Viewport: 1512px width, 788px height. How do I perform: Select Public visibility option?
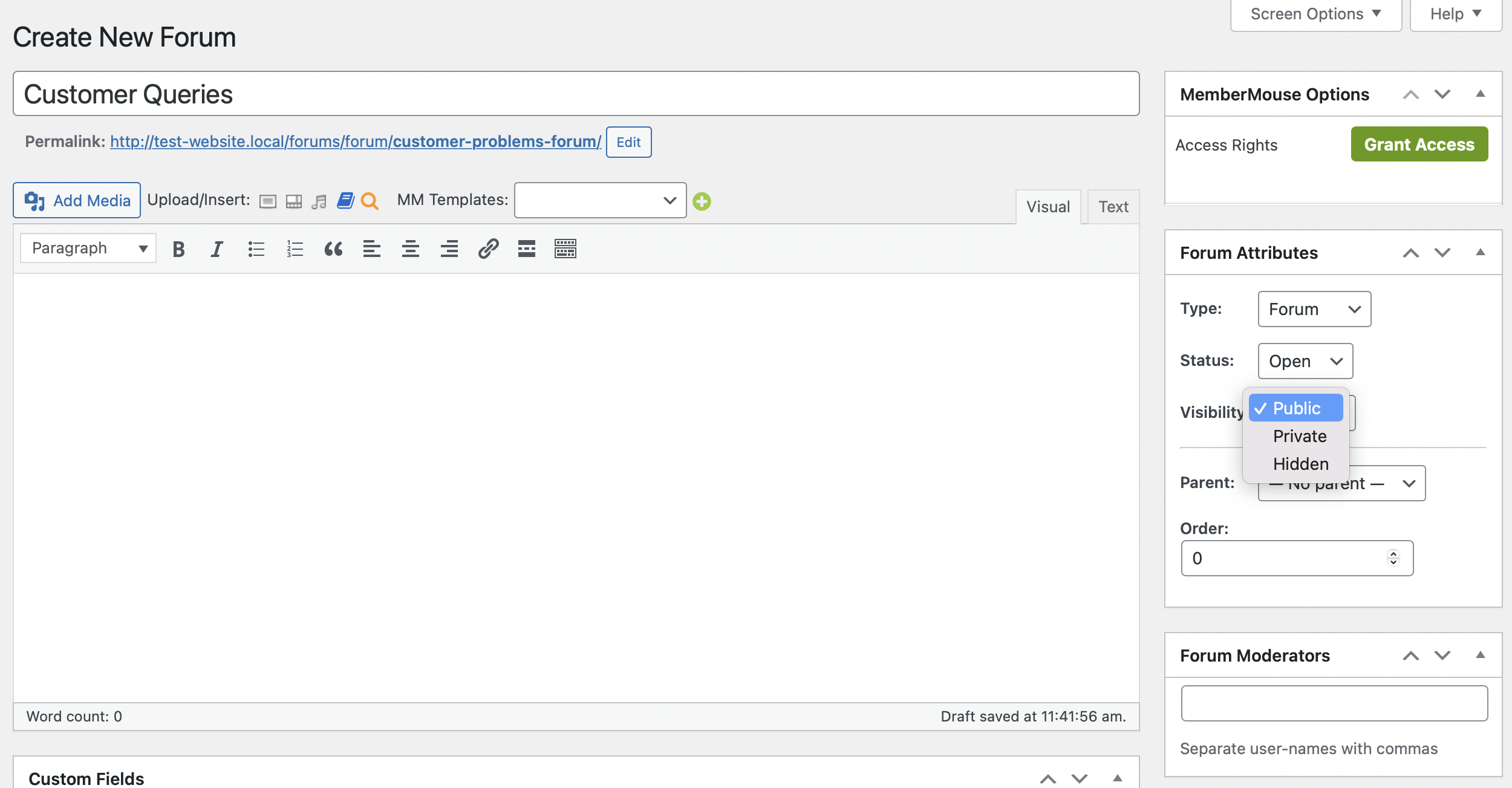1296,407
